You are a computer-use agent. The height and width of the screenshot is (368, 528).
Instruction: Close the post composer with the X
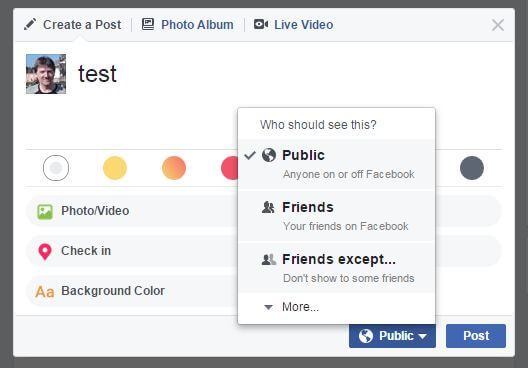(x=498, y=25)
